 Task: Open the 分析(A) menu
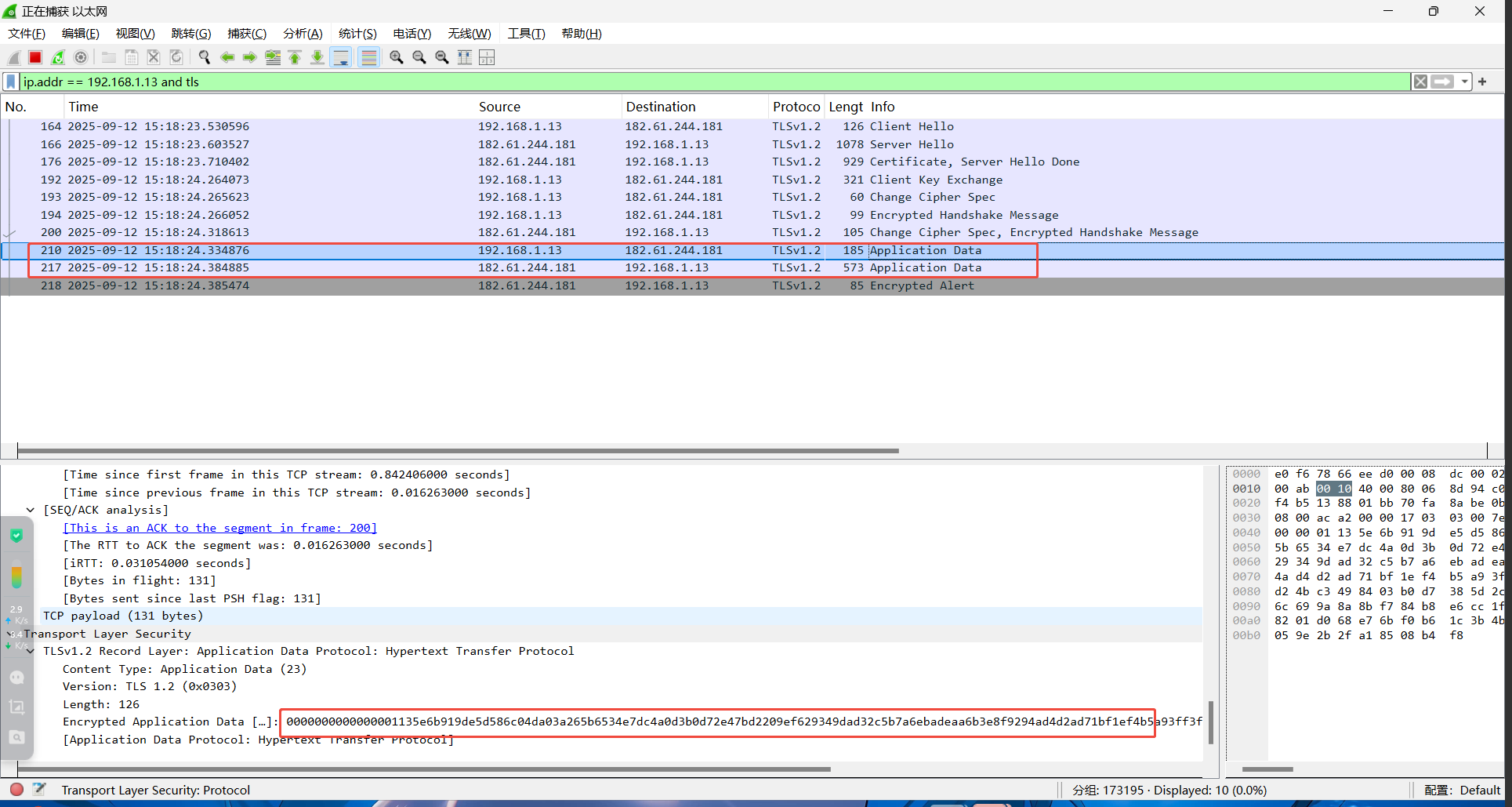click(303, 34)
